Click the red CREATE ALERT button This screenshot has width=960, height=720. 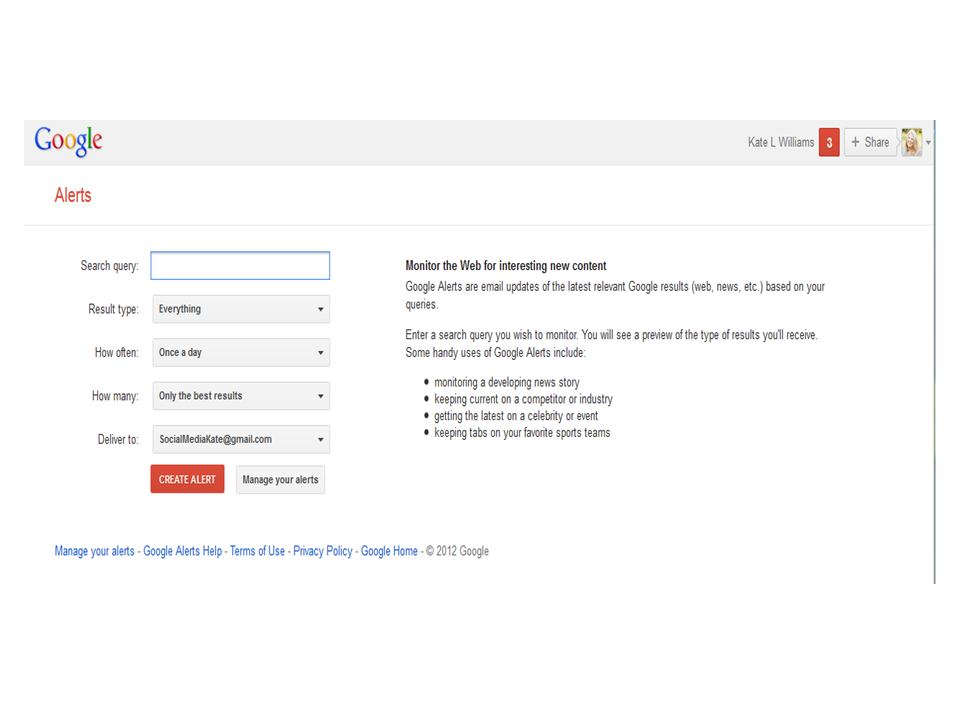pyautogui.click(x=187, y=479)
